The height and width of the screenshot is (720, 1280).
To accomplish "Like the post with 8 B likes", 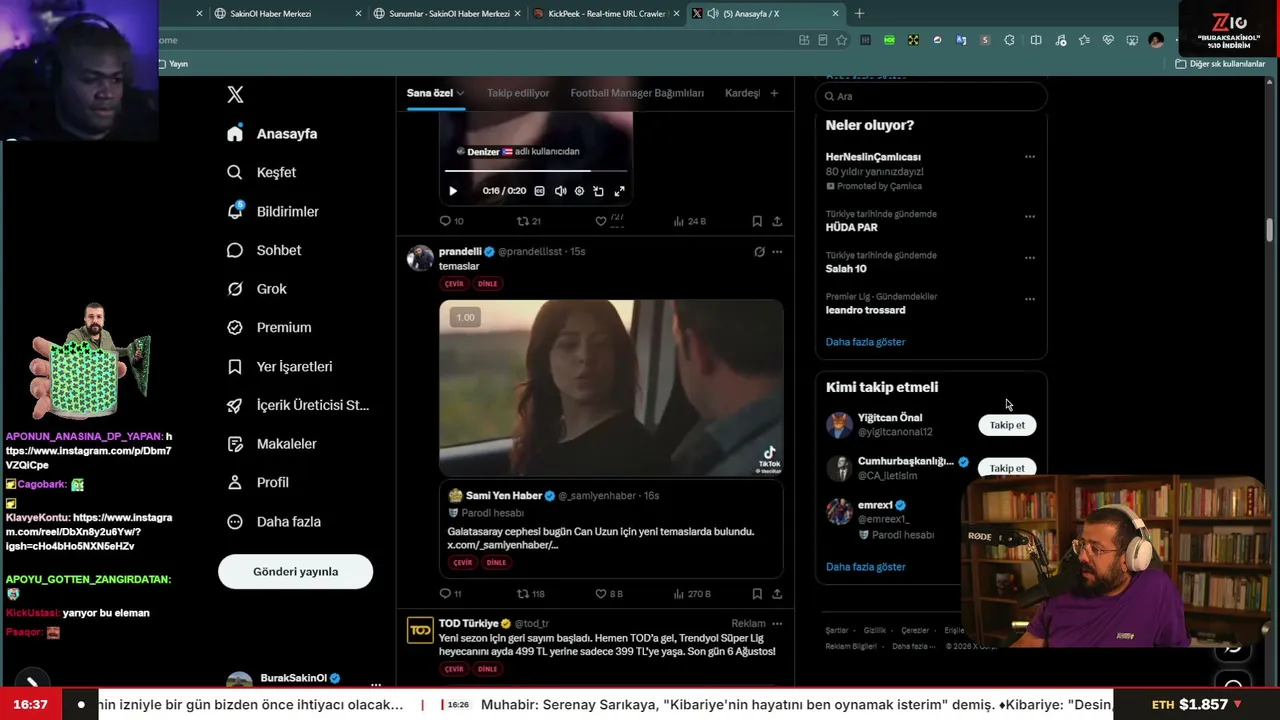I will tap(609, 594).
